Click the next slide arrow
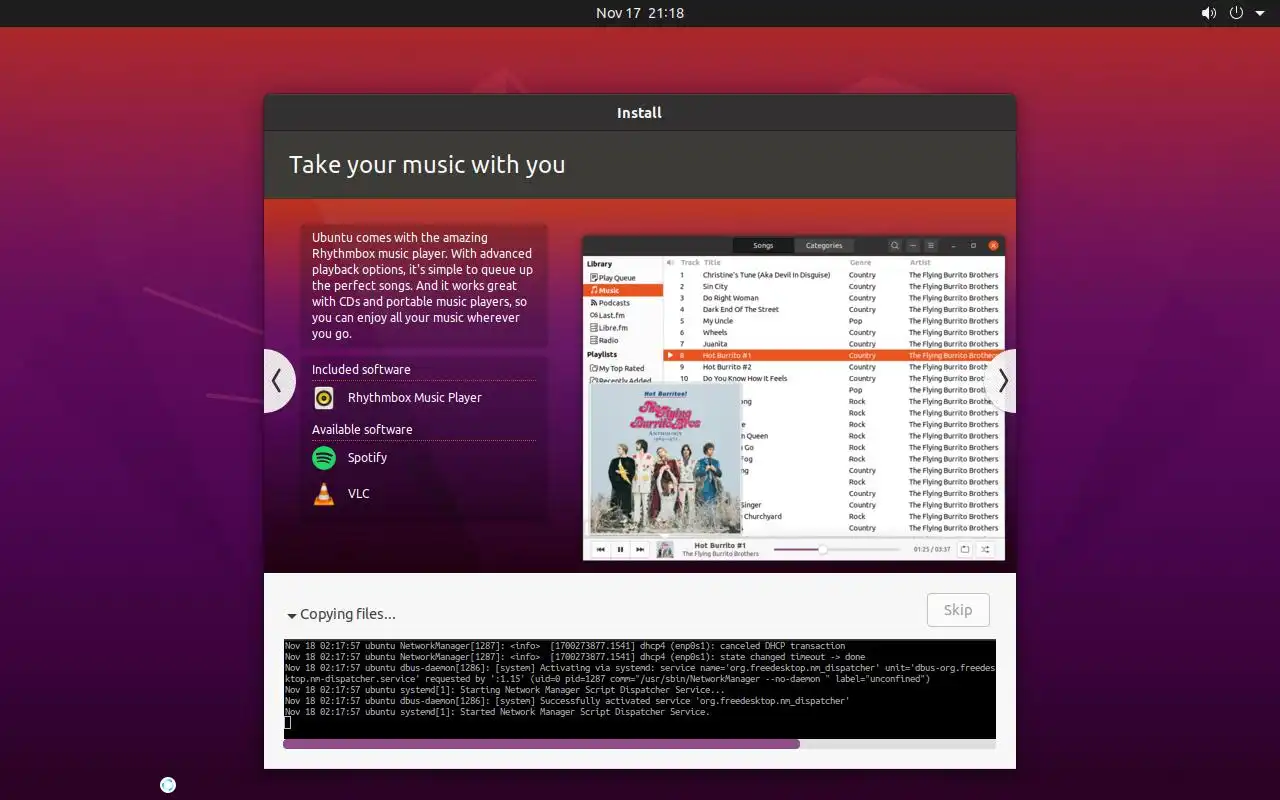The image size is (1280, 800). pyautogui.click(x=1003, y=381)
